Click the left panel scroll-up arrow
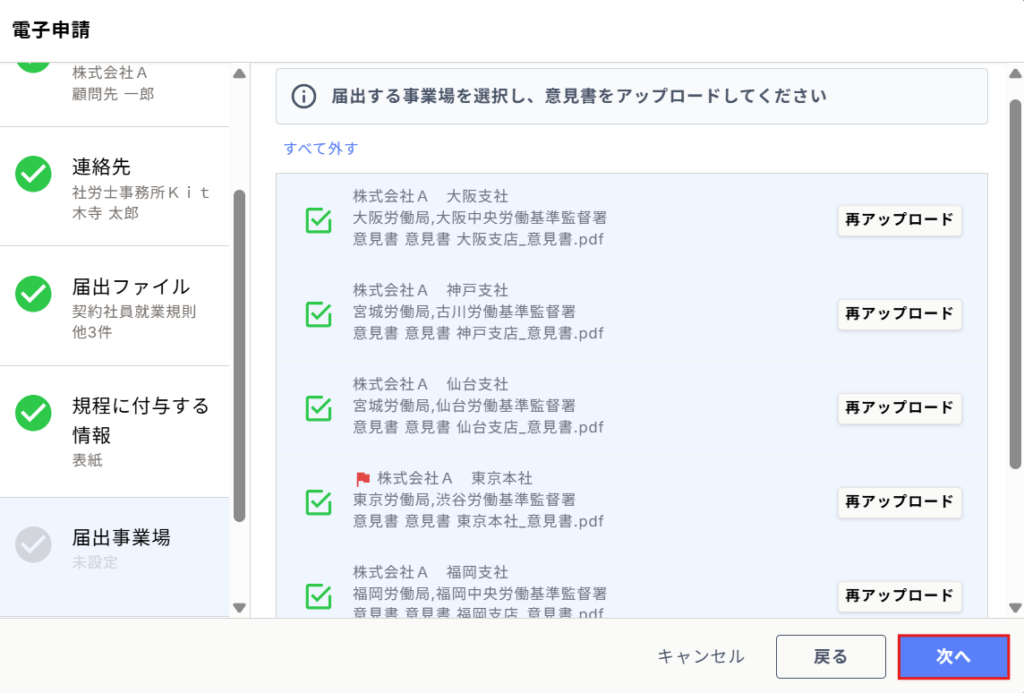The height and width of the screenshot is (693, 1024). coord(240,74)
